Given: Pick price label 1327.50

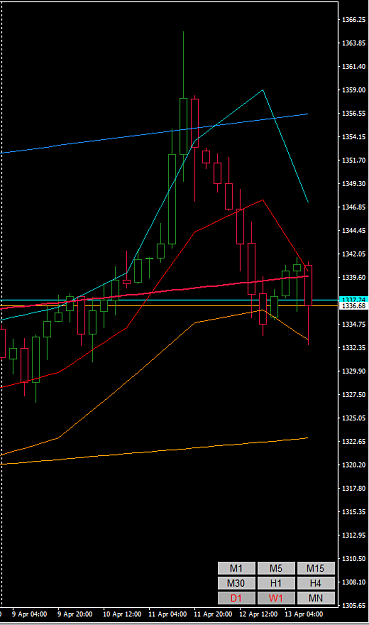Looking at the screenshot, I should [x=354, y=395].
